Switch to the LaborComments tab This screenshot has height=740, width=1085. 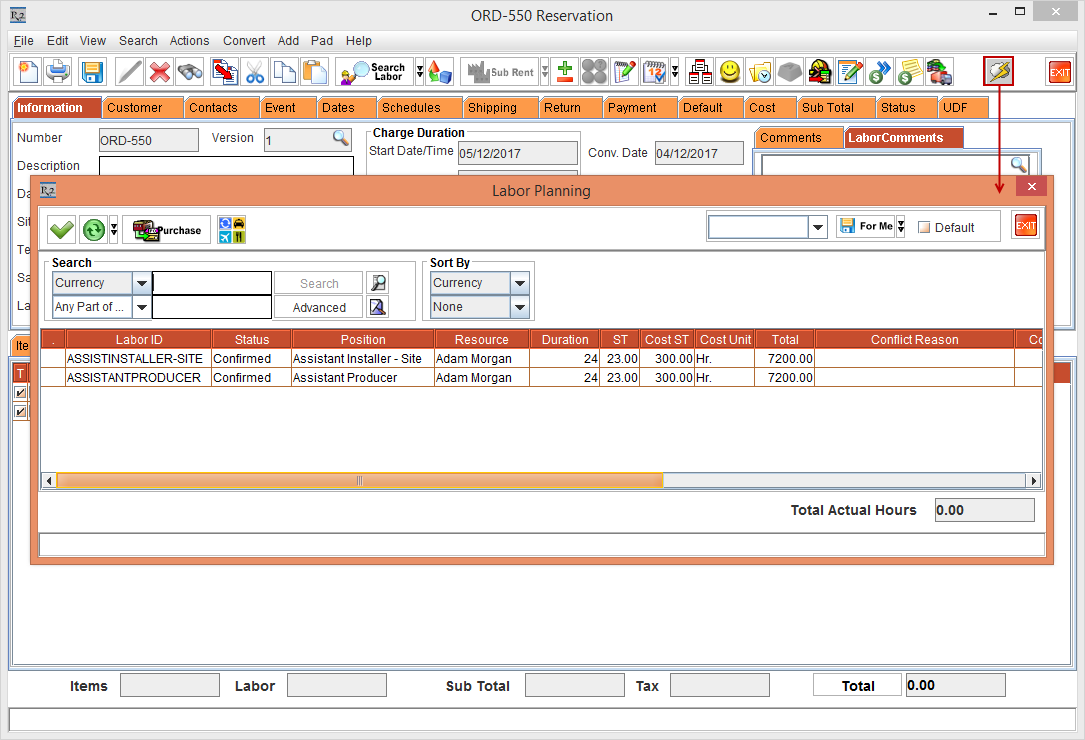[x=903, y=137]
